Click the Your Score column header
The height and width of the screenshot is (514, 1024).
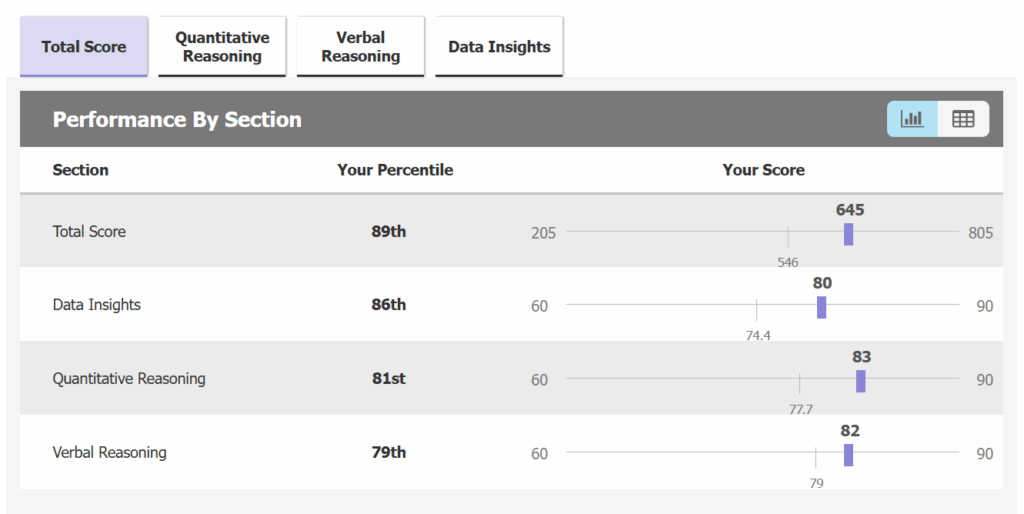coord(763,170)
